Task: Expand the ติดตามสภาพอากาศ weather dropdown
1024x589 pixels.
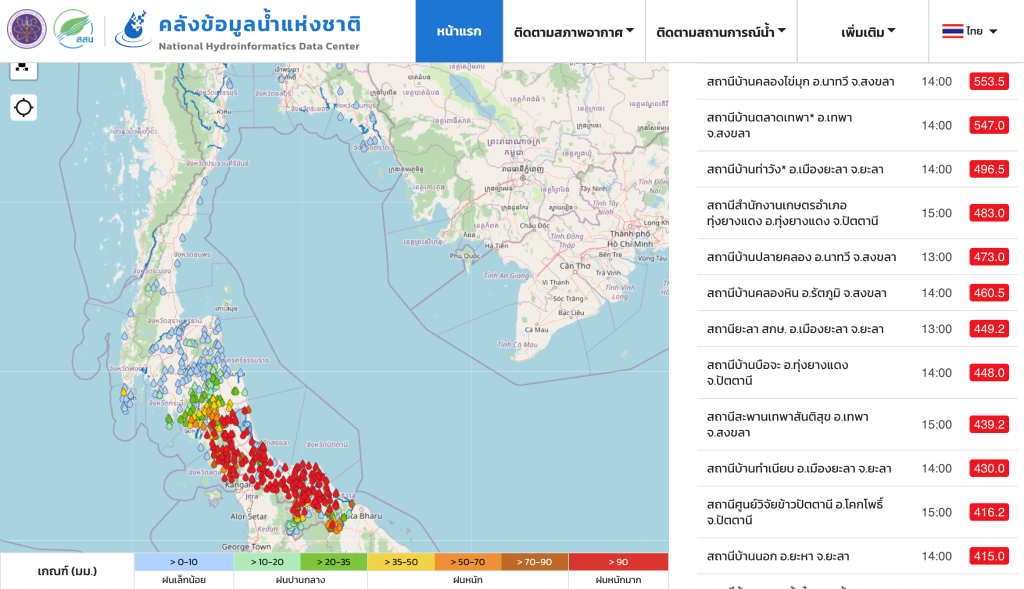Action: coord(574,31)
